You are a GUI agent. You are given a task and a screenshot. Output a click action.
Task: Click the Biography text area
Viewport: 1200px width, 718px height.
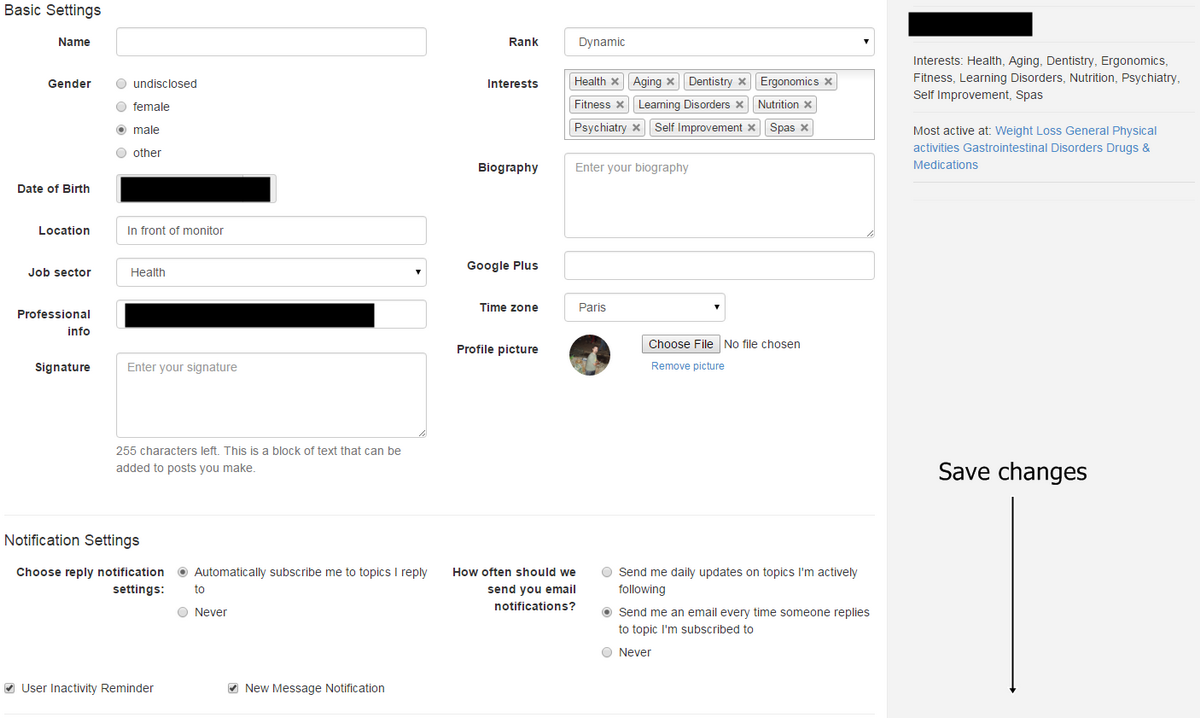click(x=719, y=195)
